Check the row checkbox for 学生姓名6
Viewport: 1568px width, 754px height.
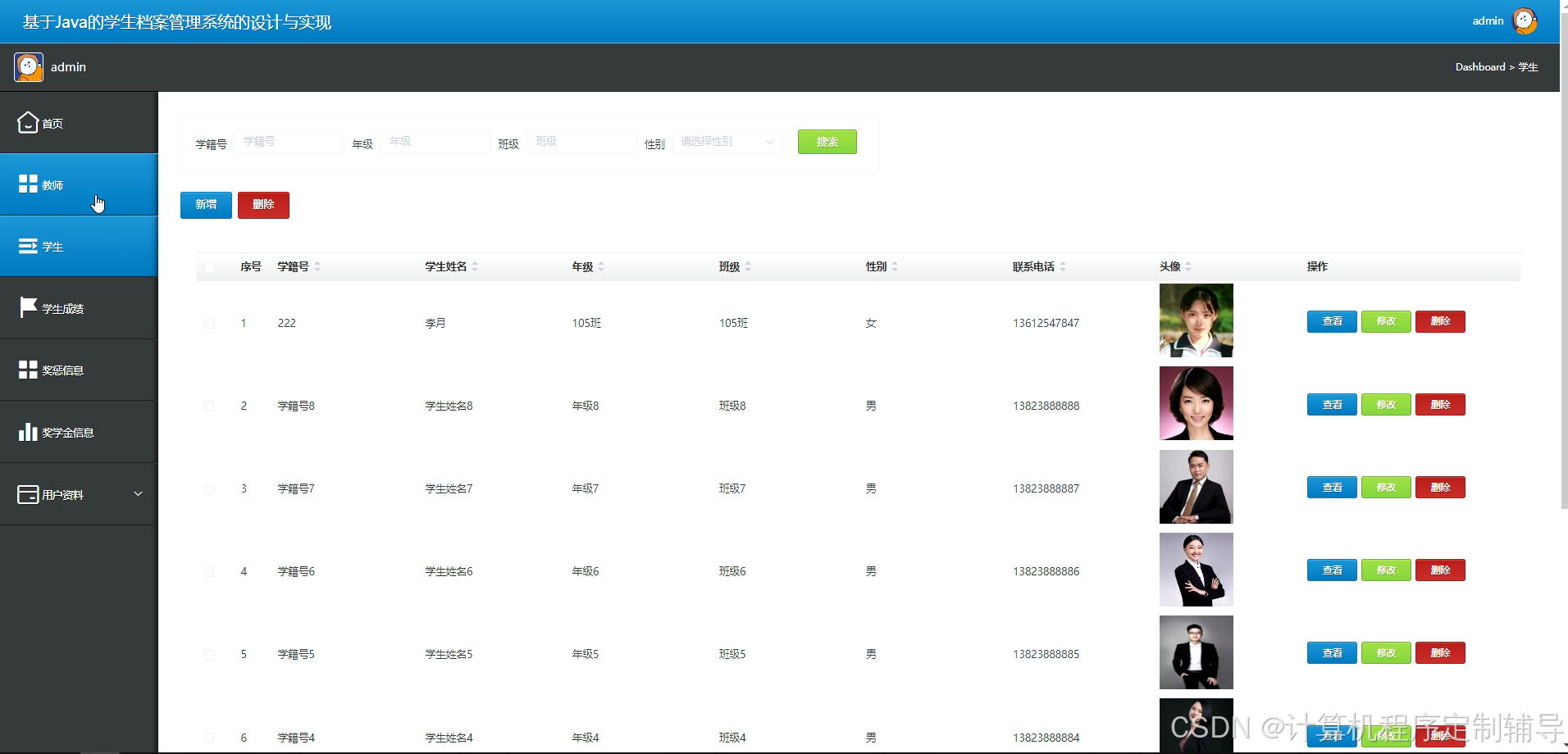(x=209, y=572)
